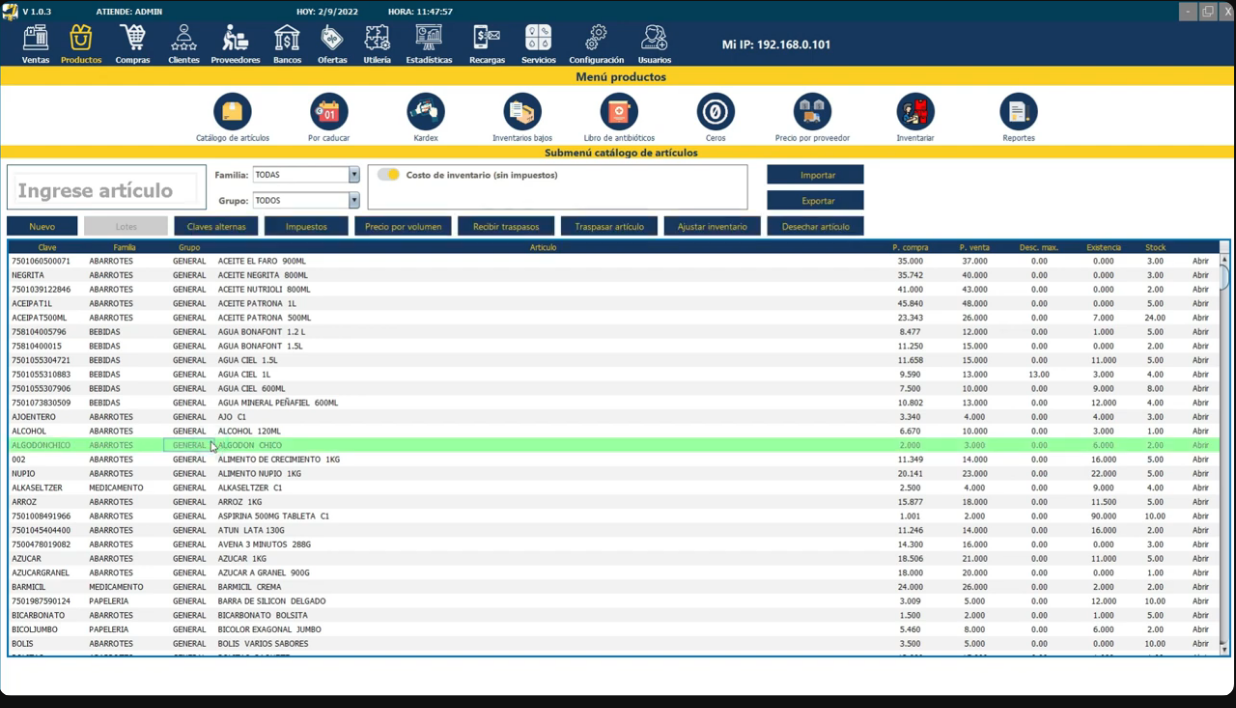Viewport: 1236px width, 708px height.
Task: Go to Ventas in top menu
Action: click(x=36, y=44)
